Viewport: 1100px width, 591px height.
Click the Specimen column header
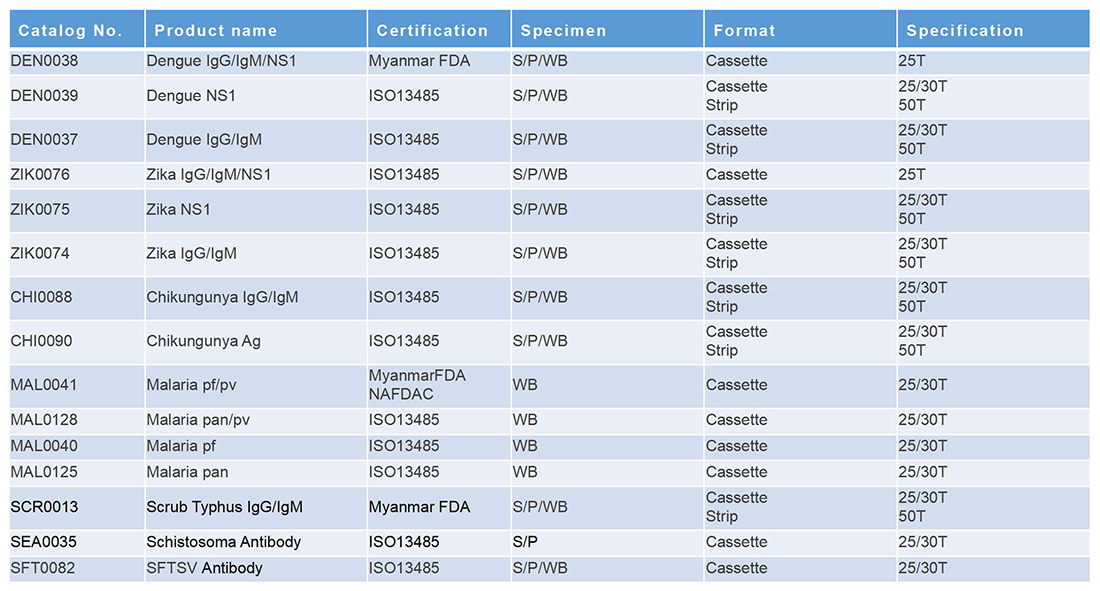[563, 30]
